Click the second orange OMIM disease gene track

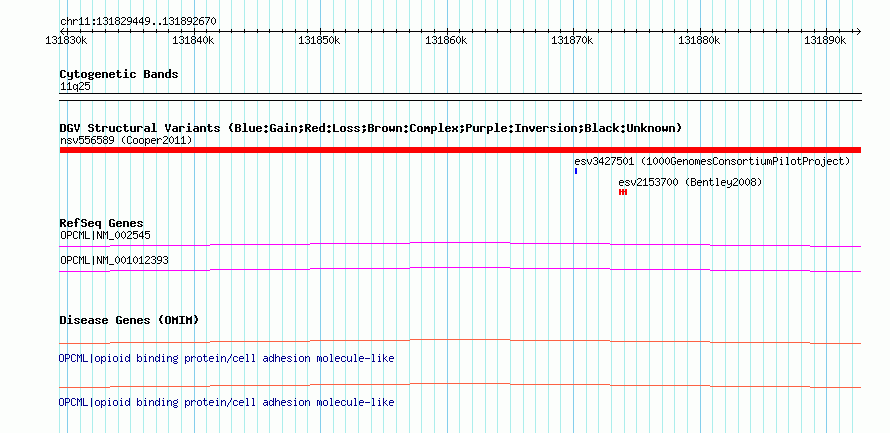pos(460,385)
